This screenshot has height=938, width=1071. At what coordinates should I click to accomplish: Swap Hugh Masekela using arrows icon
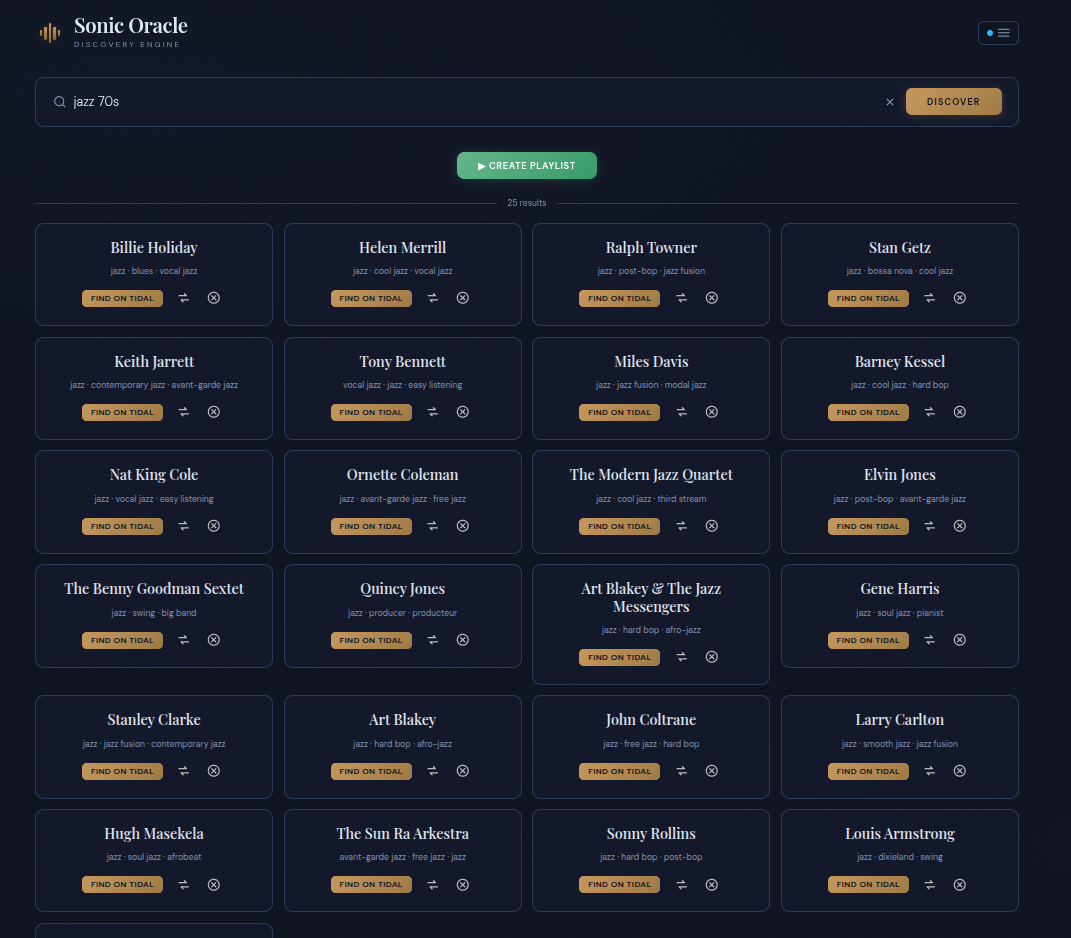coord(184,885)
